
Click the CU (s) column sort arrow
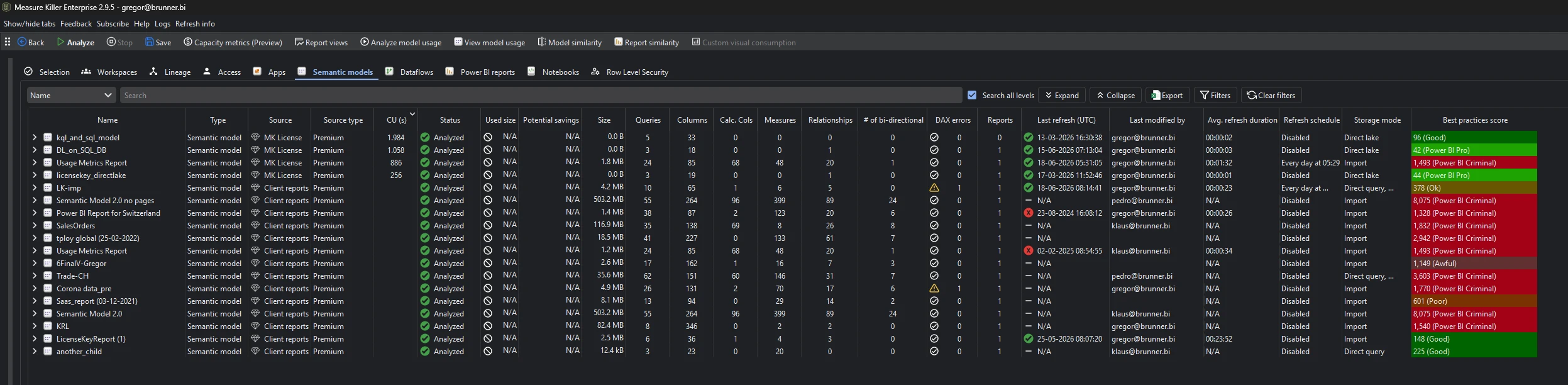coord(412,114)
